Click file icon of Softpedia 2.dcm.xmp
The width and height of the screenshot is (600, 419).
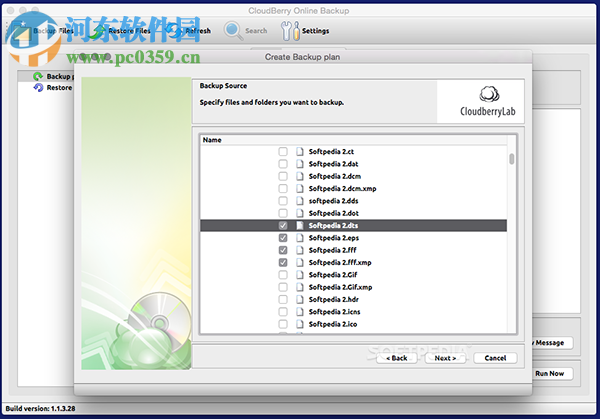300,188
